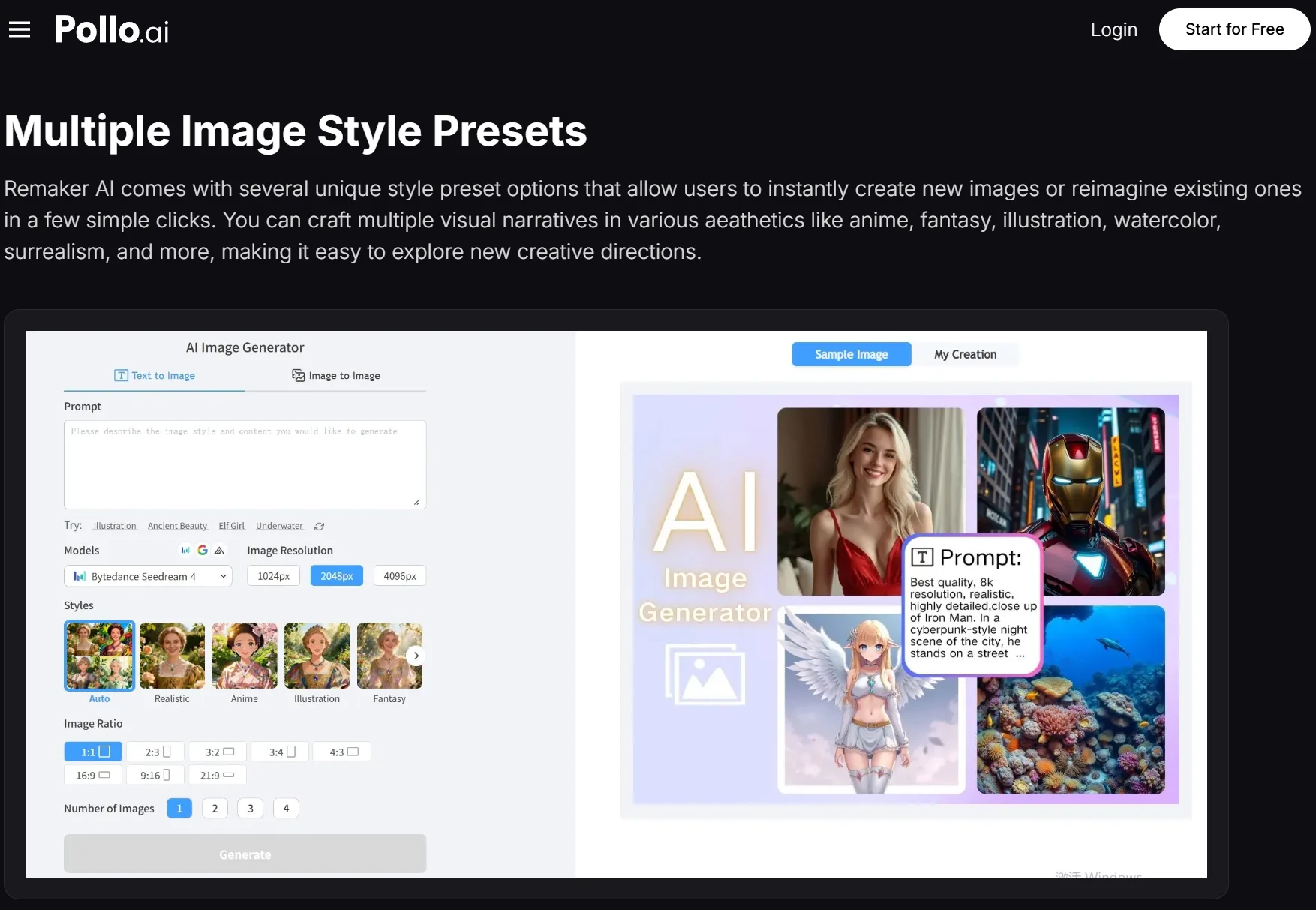Click the Text to Image tab icon
This screenshot has height=910, width=1316.
pos(121,375)
